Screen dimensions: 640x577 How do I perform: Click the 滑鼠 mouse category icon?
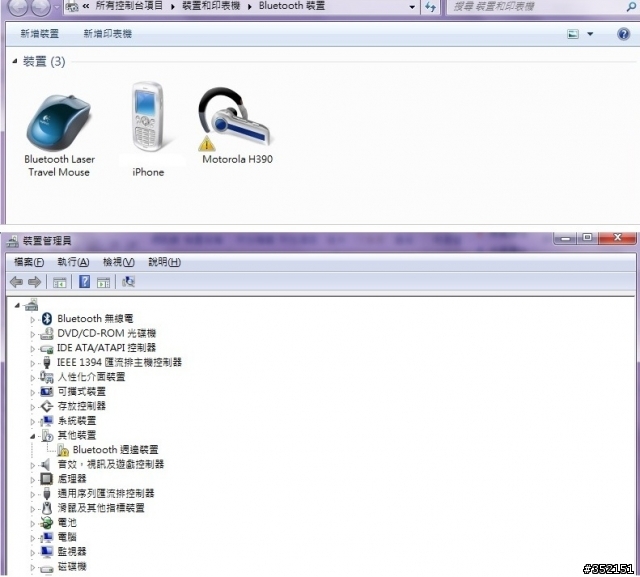tap(47, 508)
